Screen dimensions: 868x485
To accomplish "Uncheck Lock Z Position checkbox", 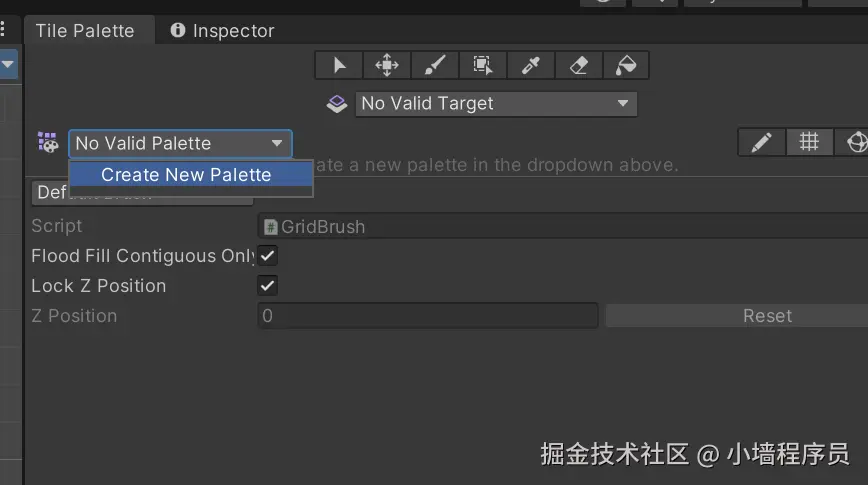I will (268, 286).
